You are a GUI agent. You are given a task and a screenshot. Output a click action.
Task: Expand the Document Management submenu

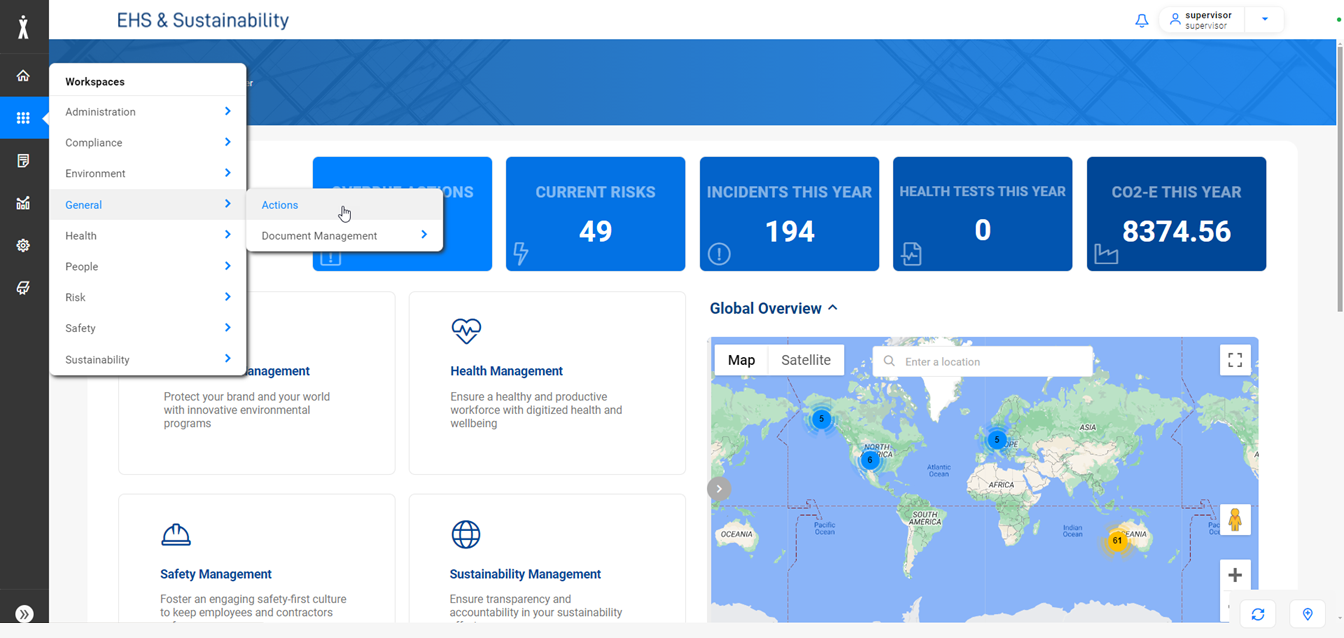click(344, 236)
